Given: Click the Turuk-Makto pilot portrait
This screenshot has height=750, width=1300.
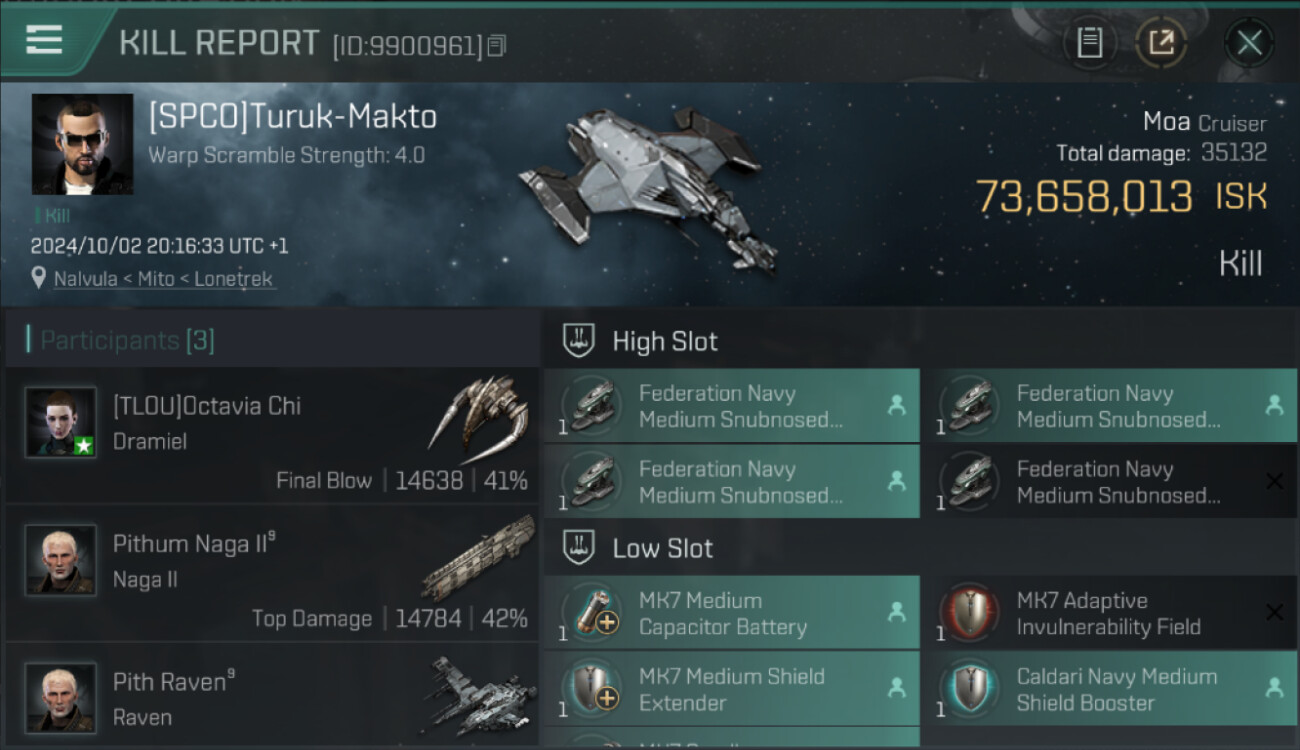Looking at the screenshot, I should click(x=82, y=144).
